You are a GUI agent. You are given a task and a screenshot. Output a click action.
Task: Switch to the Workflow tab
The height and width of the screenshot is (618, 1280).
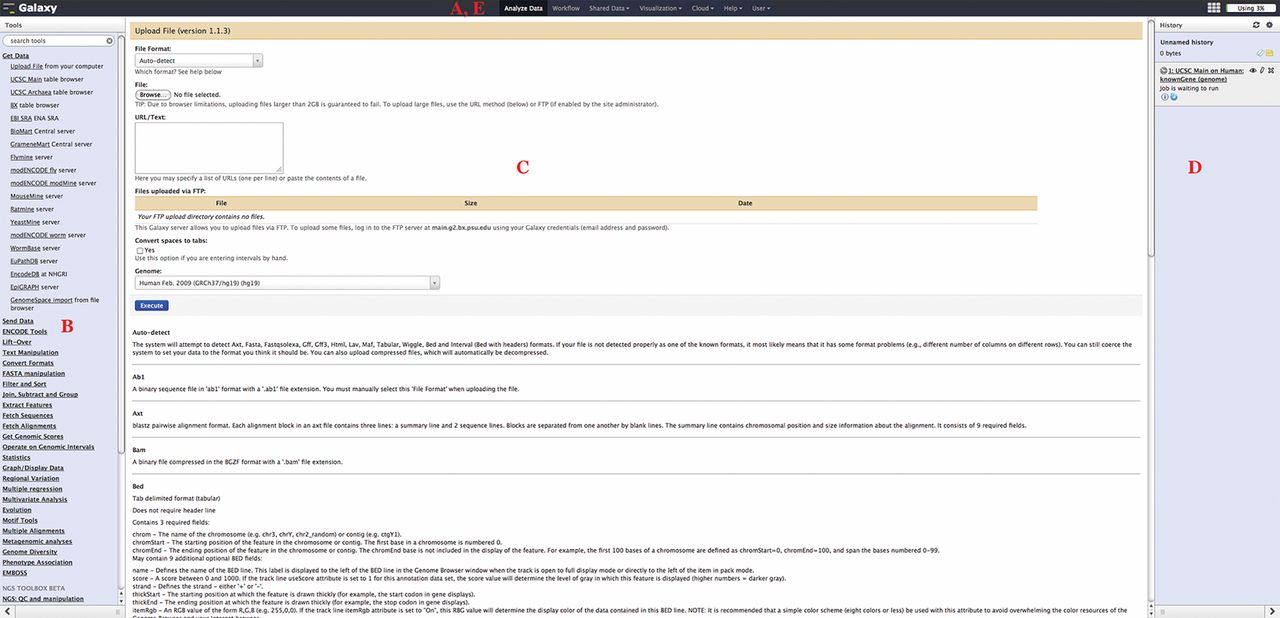pyautogui.click(x=565, y=8)
